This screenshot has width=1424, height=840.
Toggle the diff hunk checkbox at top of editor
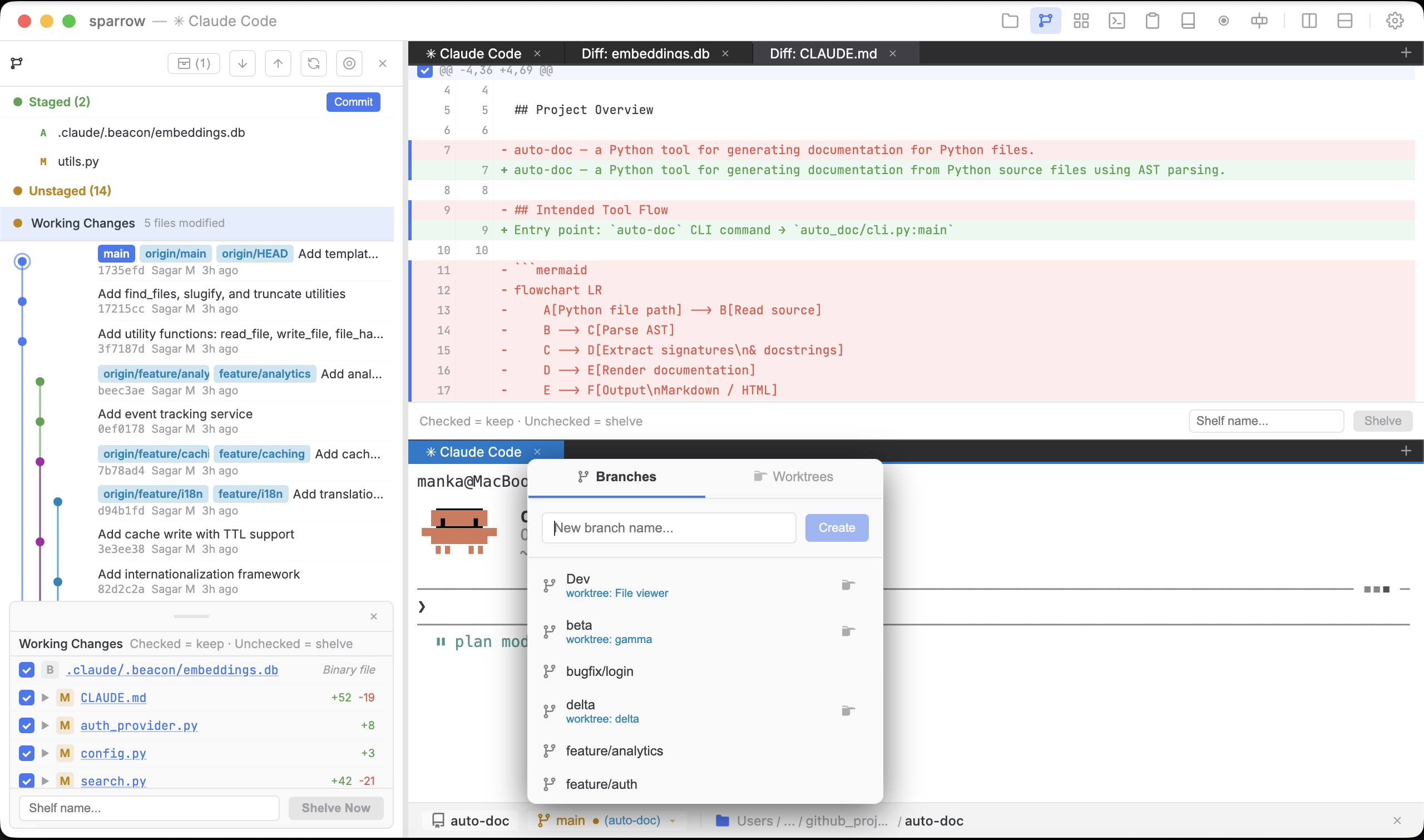pyautogui.click(x=425, y=71)
